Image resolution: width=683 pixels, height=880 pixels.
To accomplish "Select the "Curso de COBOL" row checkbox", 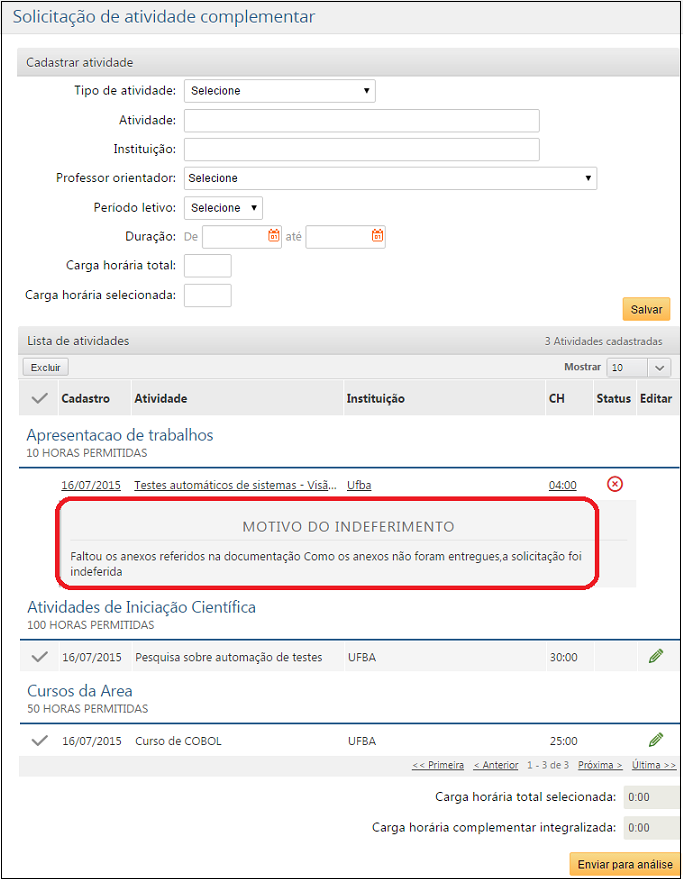I will click(x=39, y=740).
